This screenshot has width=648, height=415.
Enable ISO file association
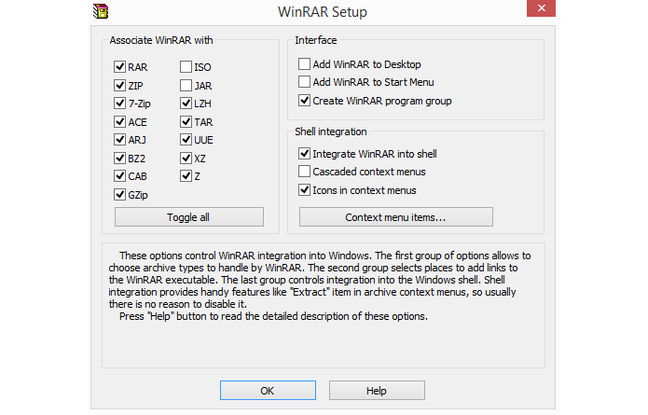click(186, 67)
